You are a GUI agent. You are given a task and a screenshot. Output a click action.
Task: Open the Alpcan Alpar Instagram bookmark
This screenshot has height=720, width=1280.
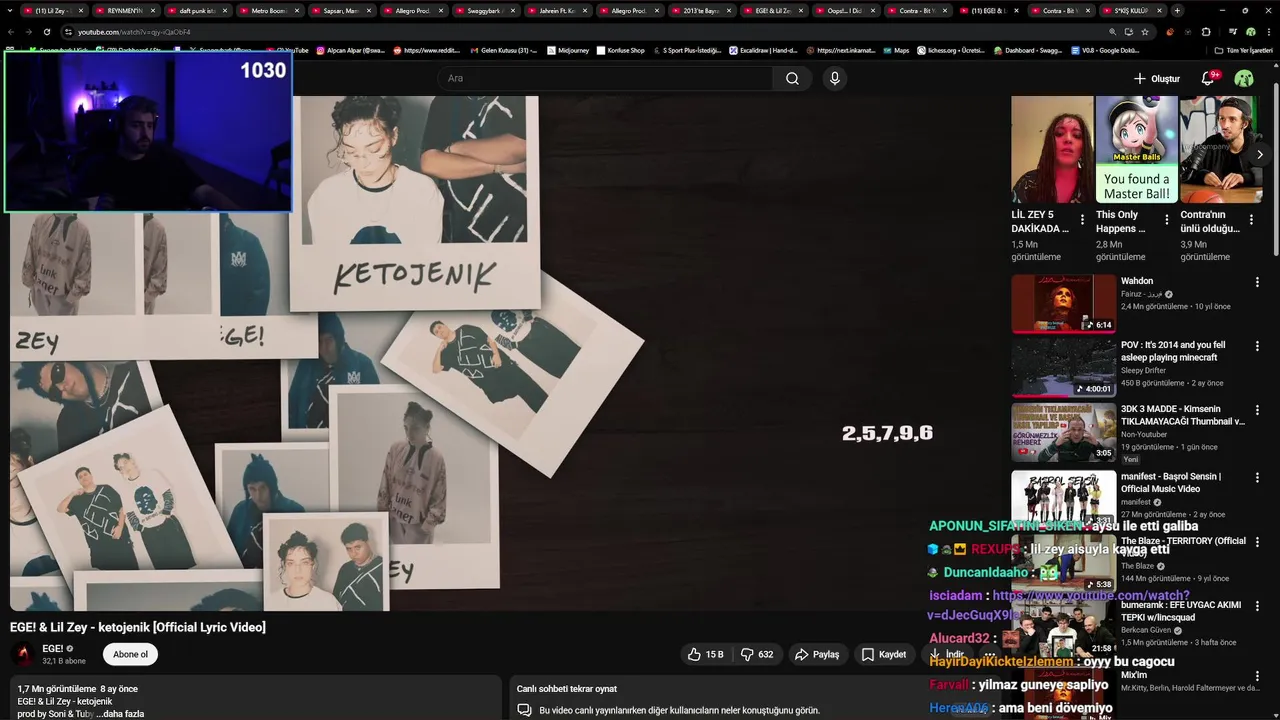351,50
